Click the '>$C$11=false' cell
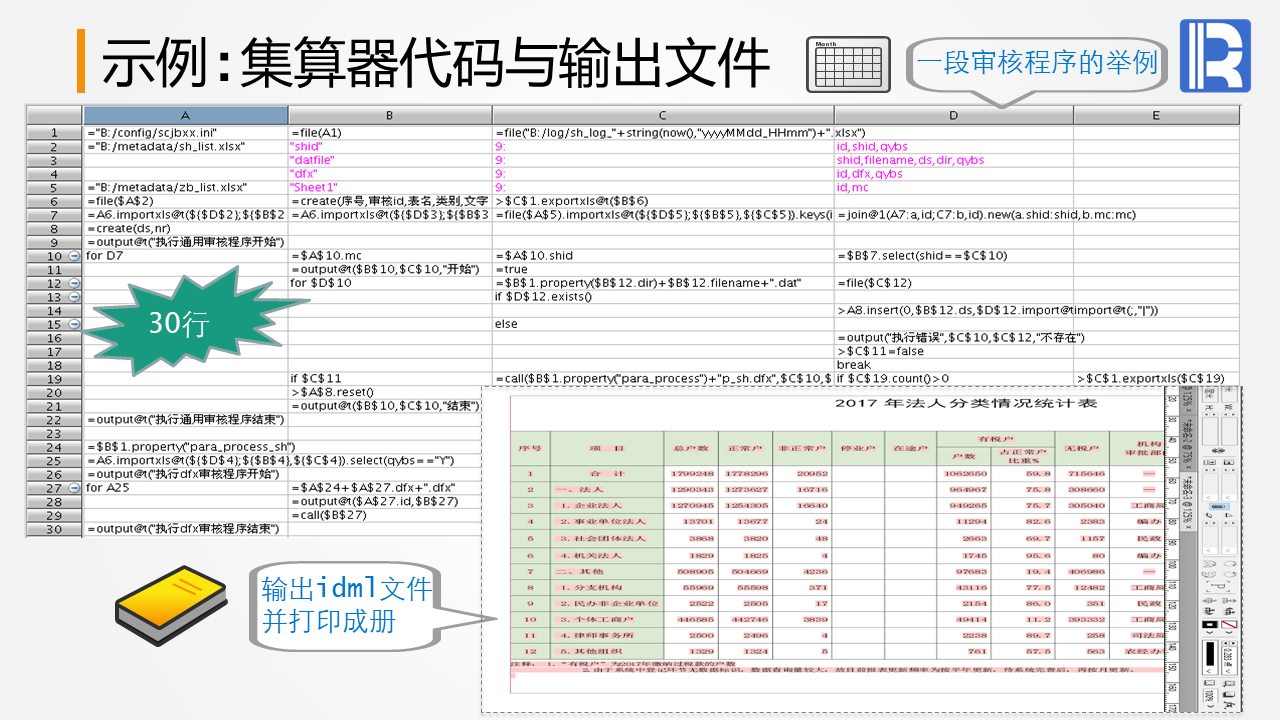The width and height of the screenshot is (1280, 720). pos(954,351)
